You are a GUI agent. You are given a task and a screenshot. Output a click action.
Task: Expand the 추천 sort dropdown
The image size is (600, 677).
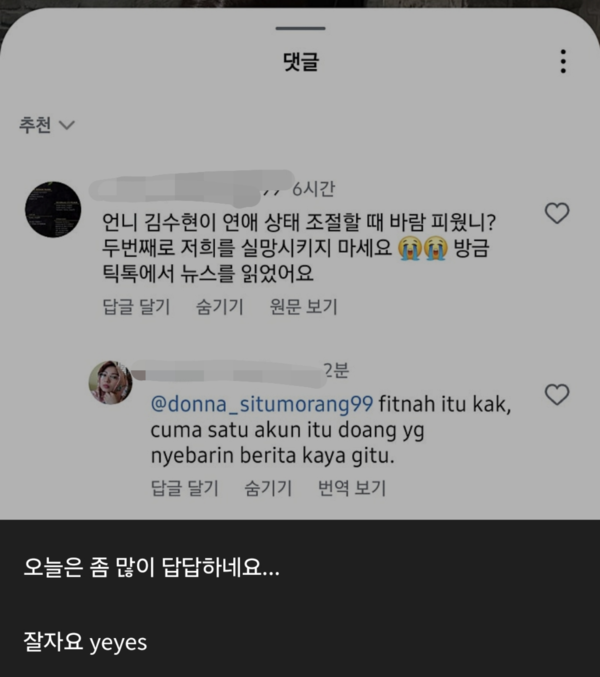click(47, 125)
